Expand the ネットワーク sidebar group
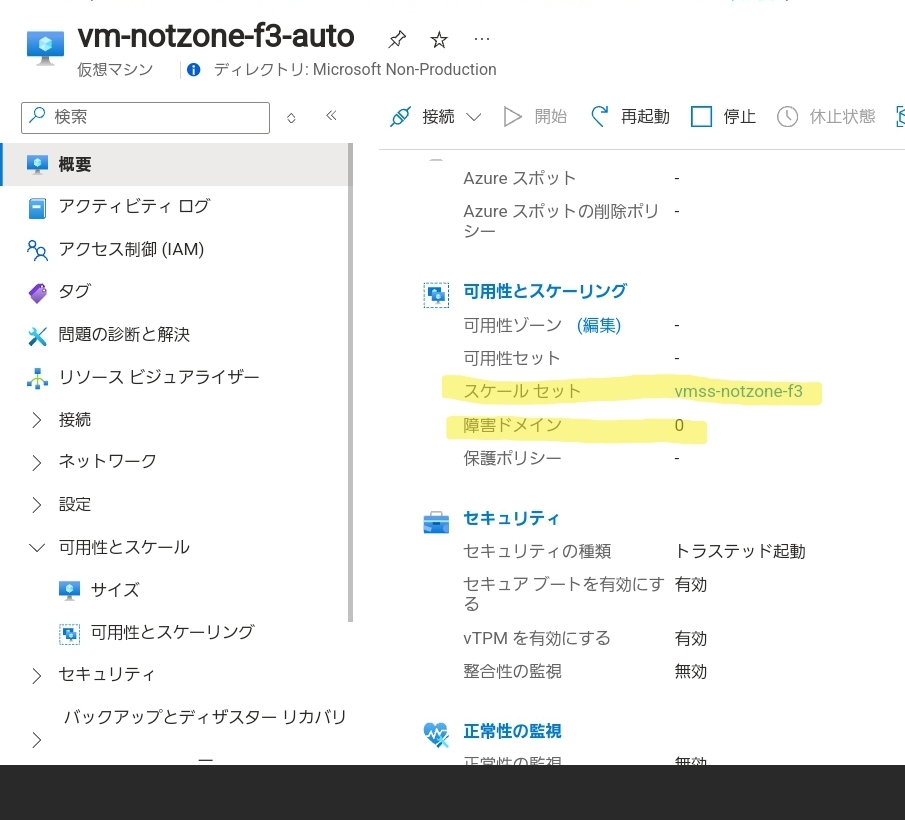Image resolution: width=905 pixels, height=820 pixels. [37, 462]
